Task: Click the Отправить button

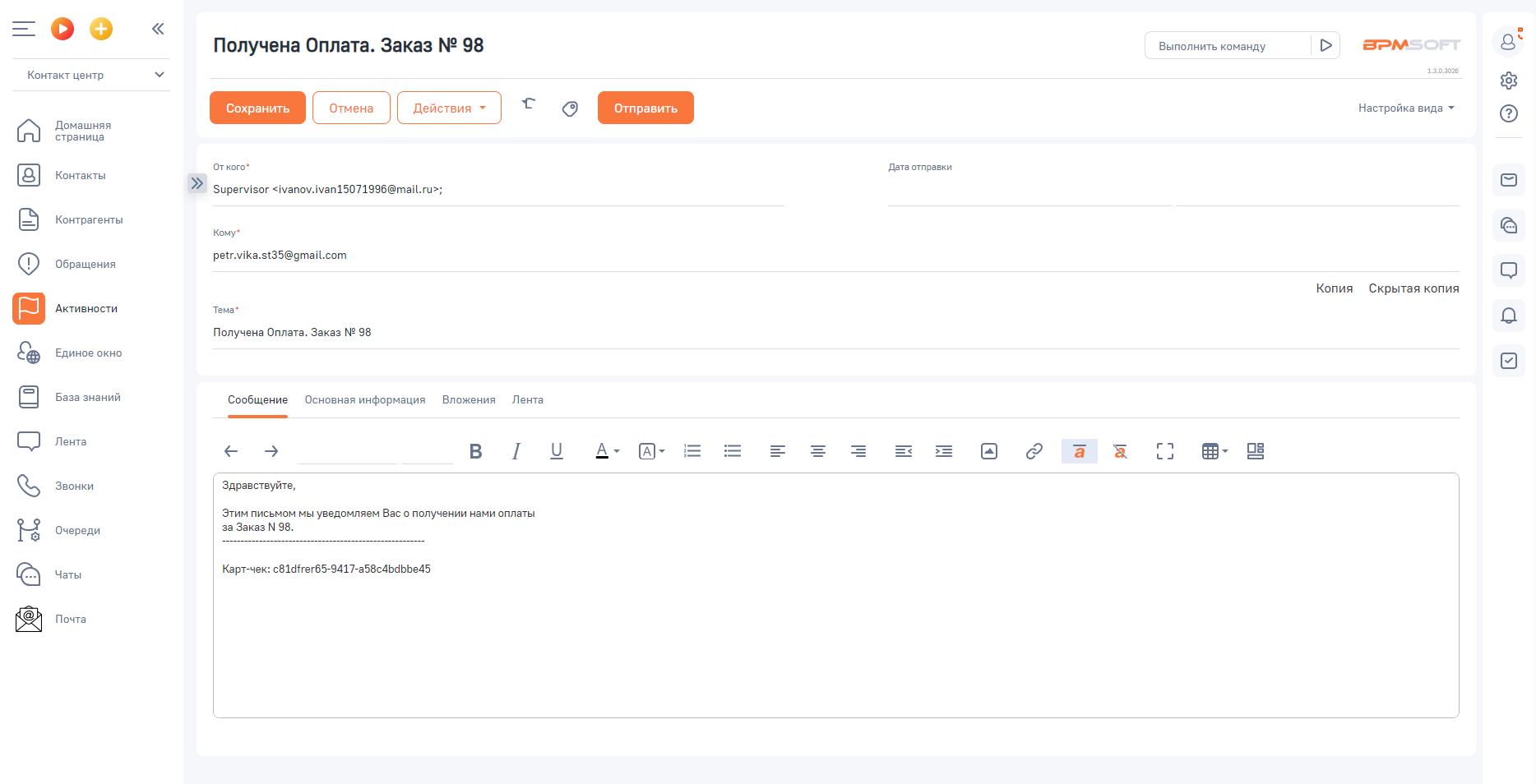Action: (x=645, y=108)
